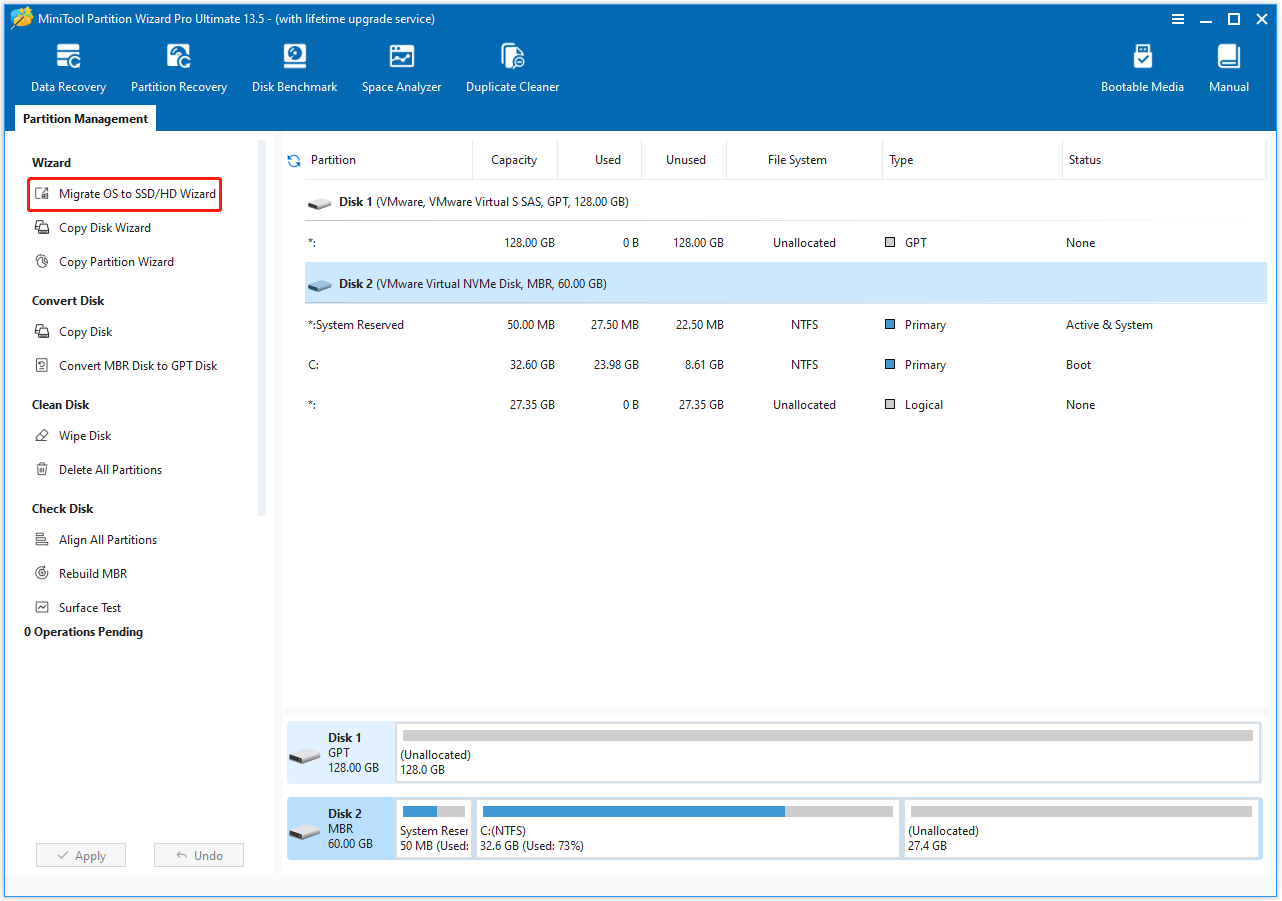Start Migrate OS to SSD/HD Wizard
The height and width of the screenshot is (901, 1282).
(124, 194)
